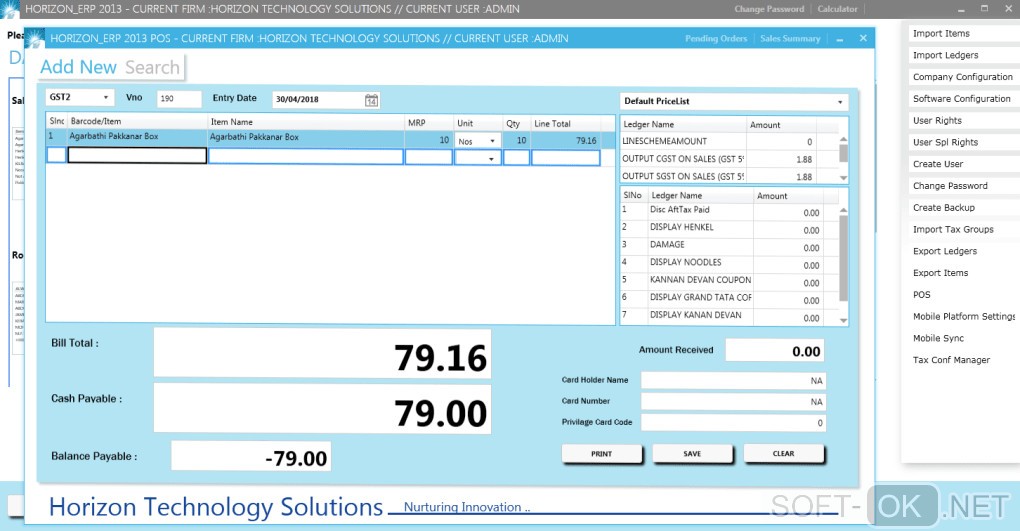The width and height of the screenshot is (1020, 531).
Task: Click the Vno field showing 190
Action: click(x=179, y=99)
